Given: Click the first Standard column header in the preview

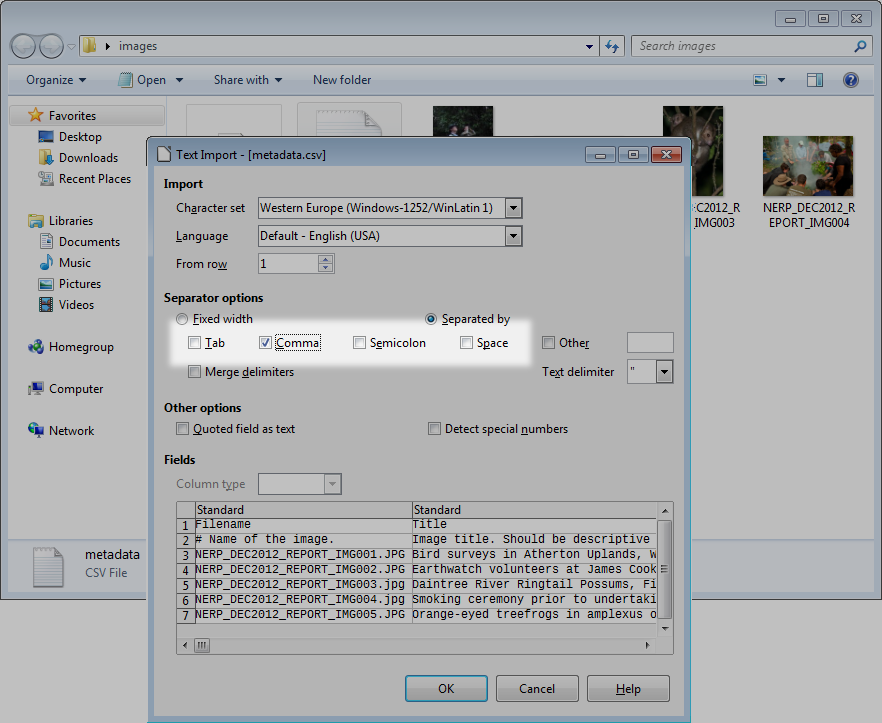Looking at the screenshot, I should point(304,510).
